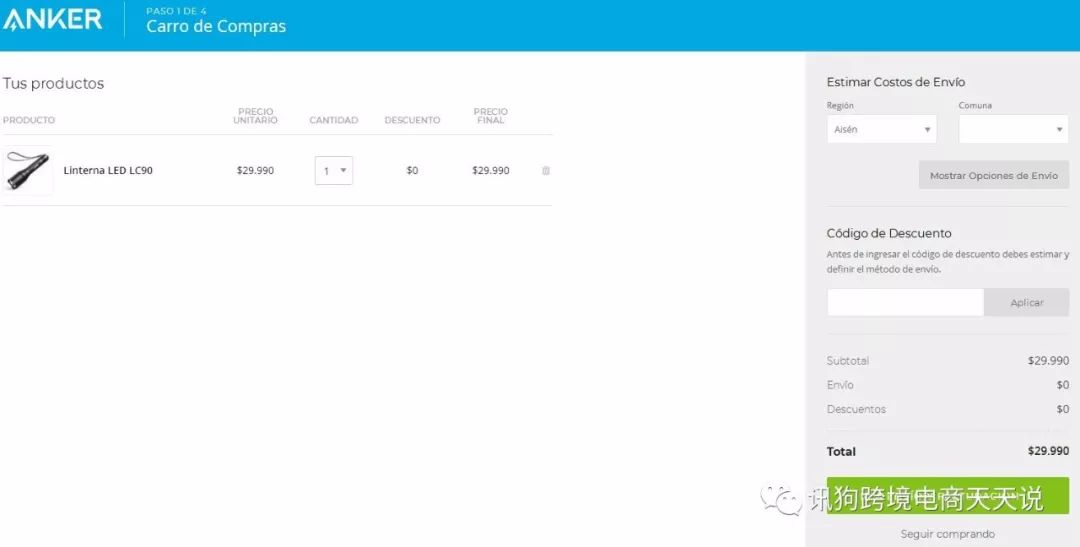
Task: Click the Código de Descuento heading
Action: [x=889, y=234]
